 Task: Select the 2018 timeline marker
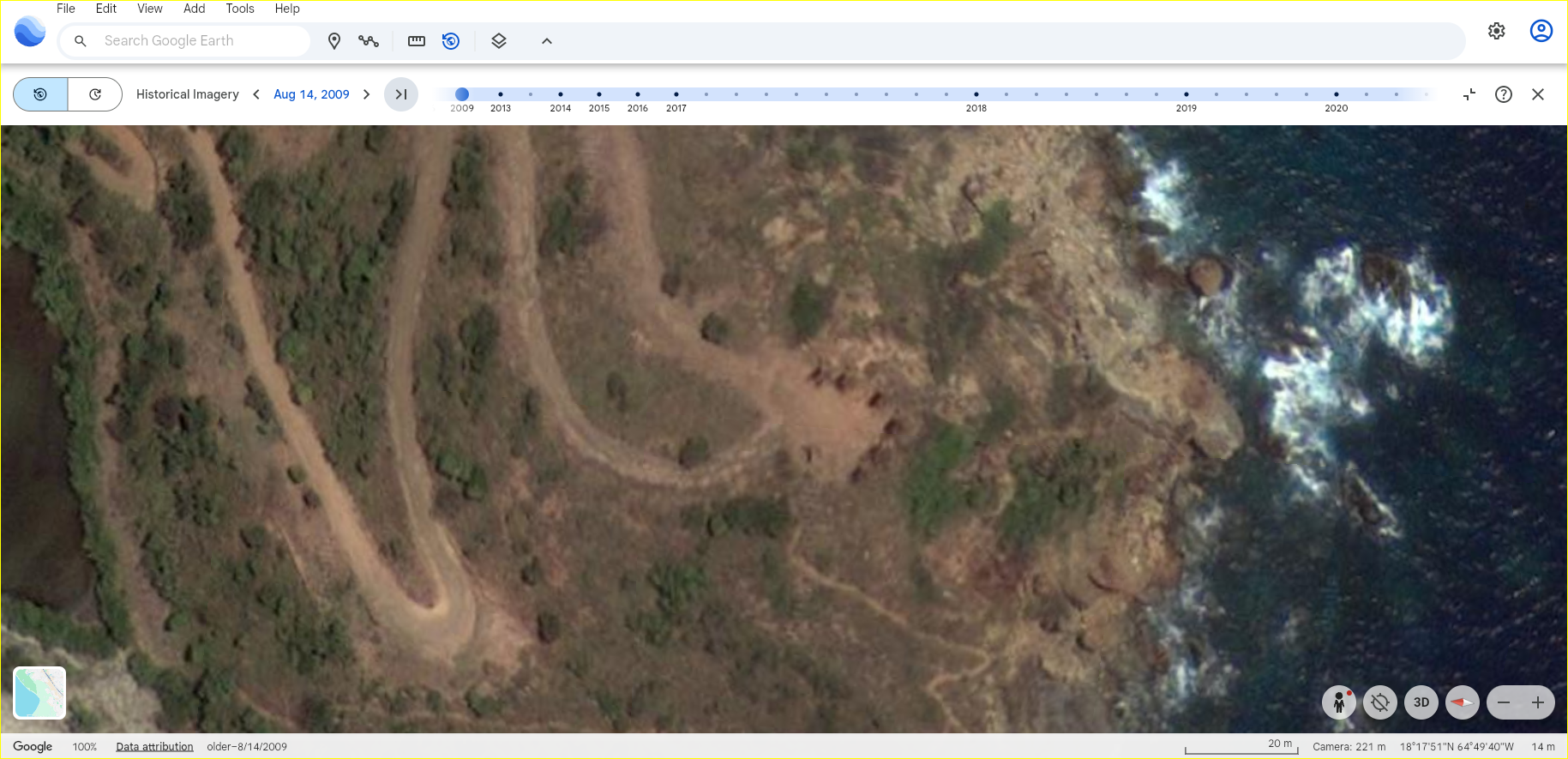coord(976,94)
